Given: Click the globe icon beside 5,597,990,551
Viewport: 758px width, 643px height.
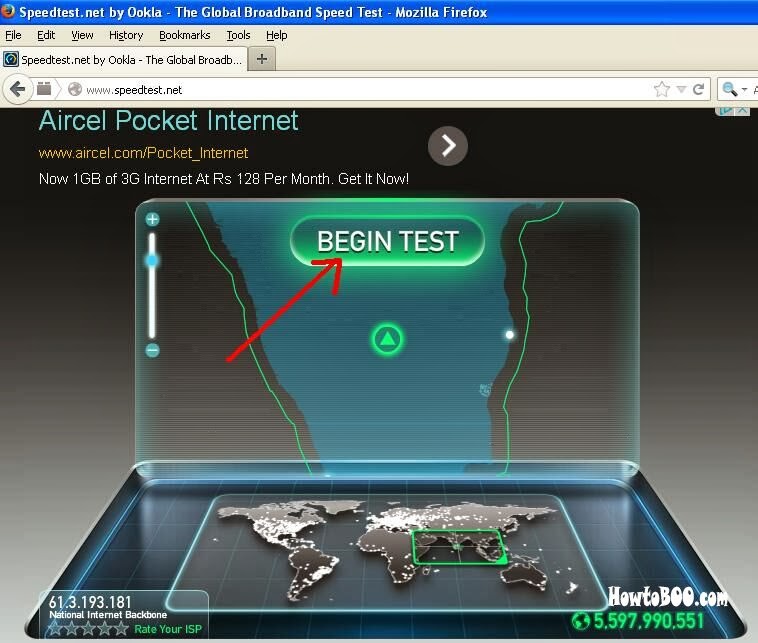Looking at the screenshot, I should (x=580, y=621).
